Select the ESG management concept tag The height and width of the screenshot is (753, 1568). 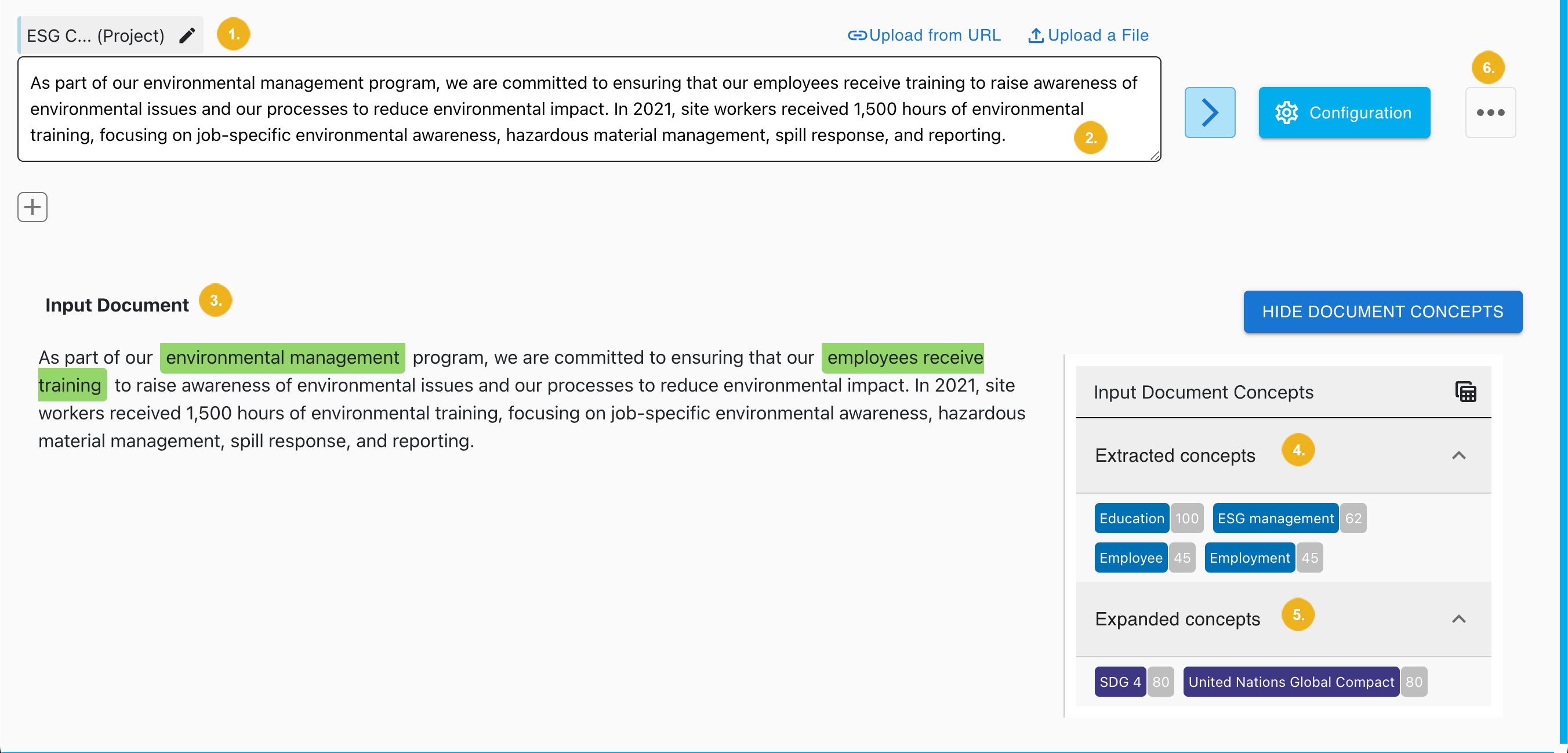1275,518
